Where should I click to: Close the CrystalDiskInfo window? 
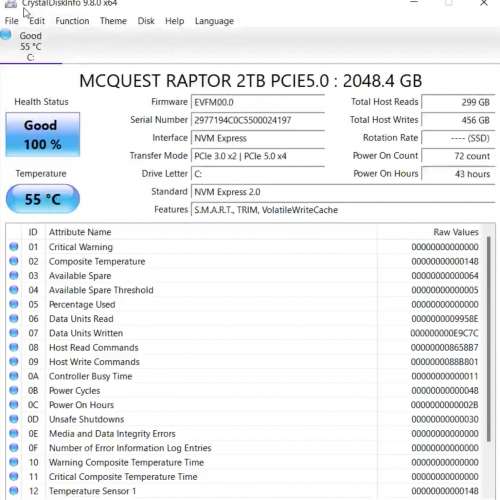click(484, 3)
